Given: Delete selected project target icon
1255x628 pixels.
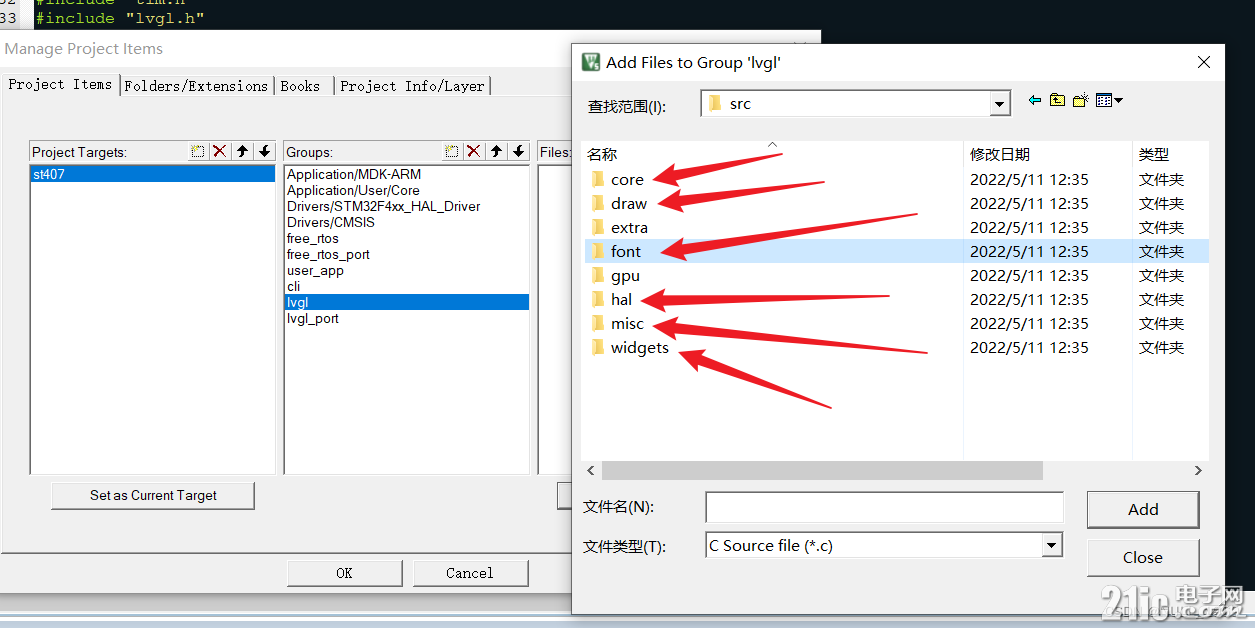Looking at the screenshot, I should tap(221, 151).
